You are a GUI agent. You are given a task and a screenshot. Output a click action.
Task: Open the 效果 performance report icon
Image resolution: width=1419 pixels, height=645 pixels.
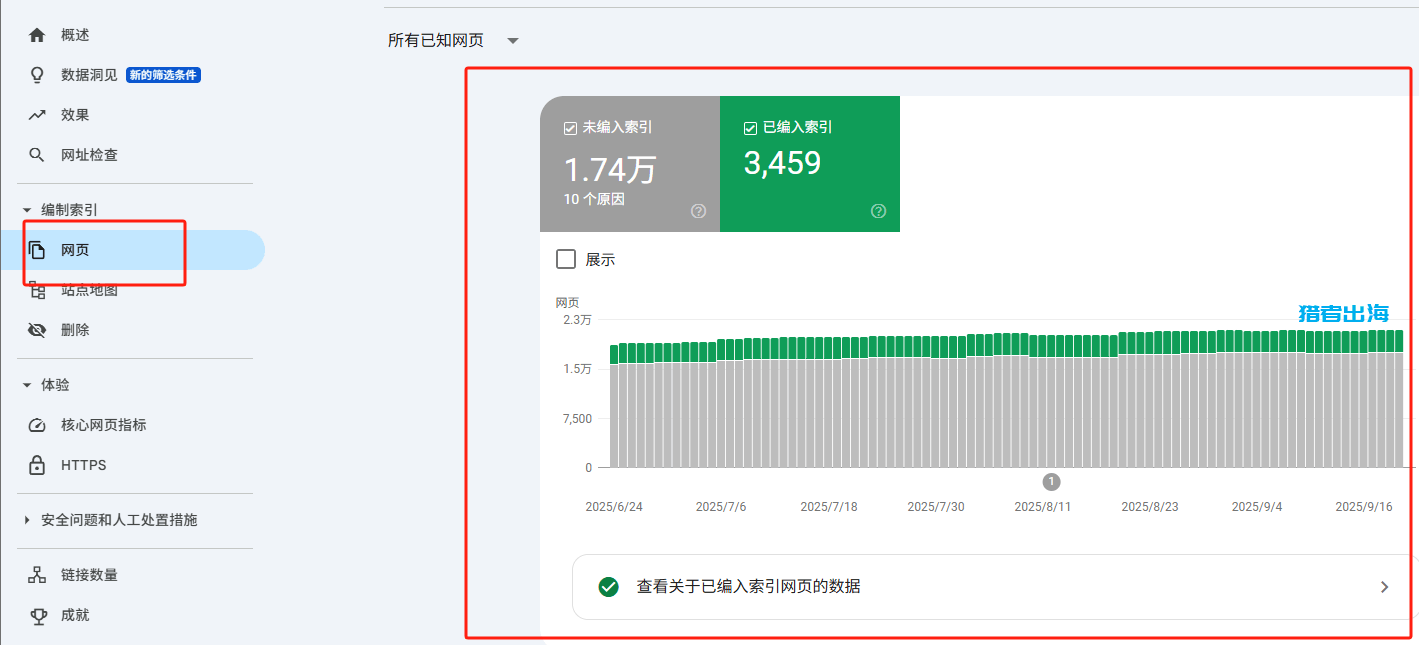click(x=37, y=114)
